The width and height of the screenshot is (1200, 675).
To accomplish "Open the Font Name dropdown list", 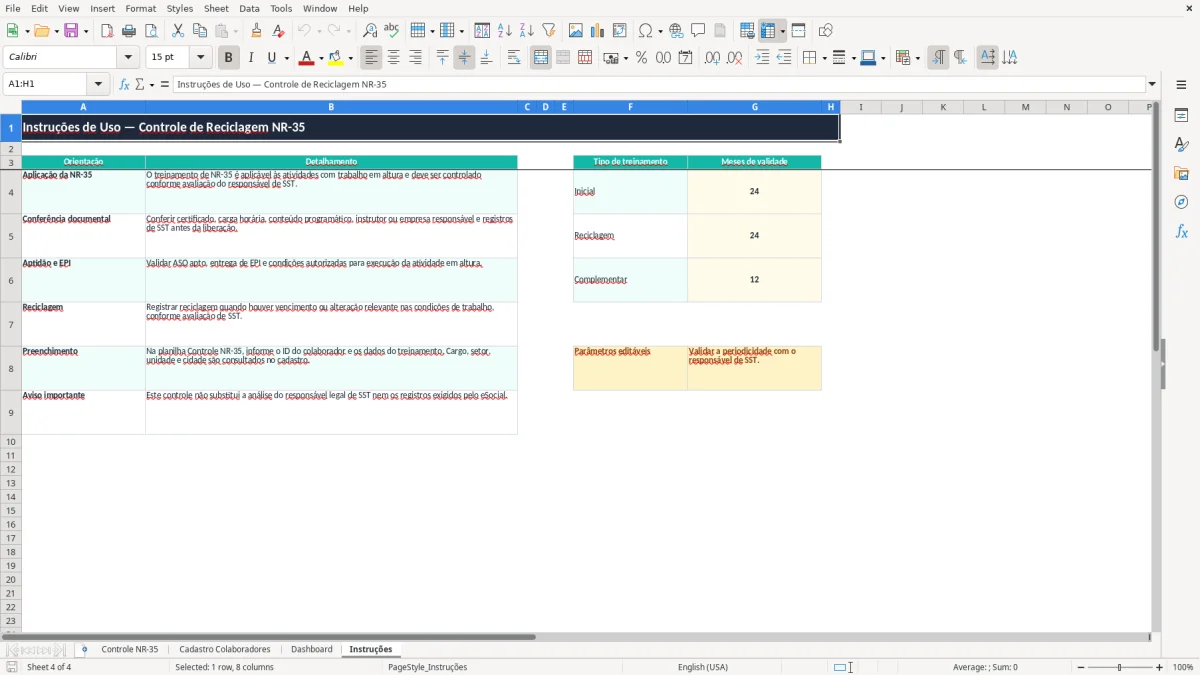I will 128,58.
